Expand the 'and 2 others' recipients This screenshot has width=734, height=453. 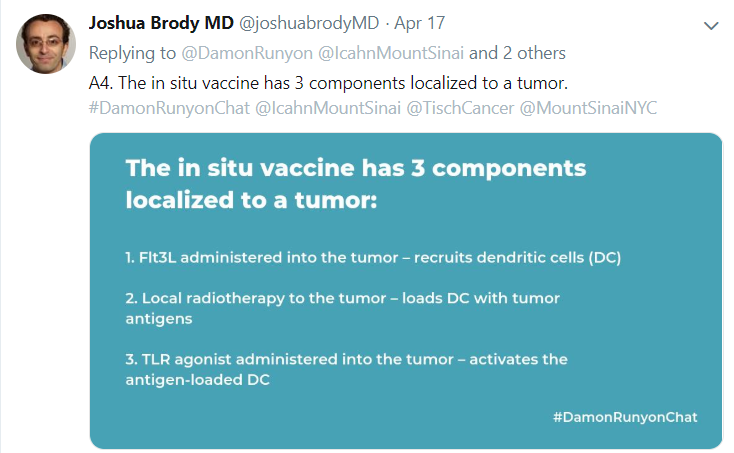[517, 53]
